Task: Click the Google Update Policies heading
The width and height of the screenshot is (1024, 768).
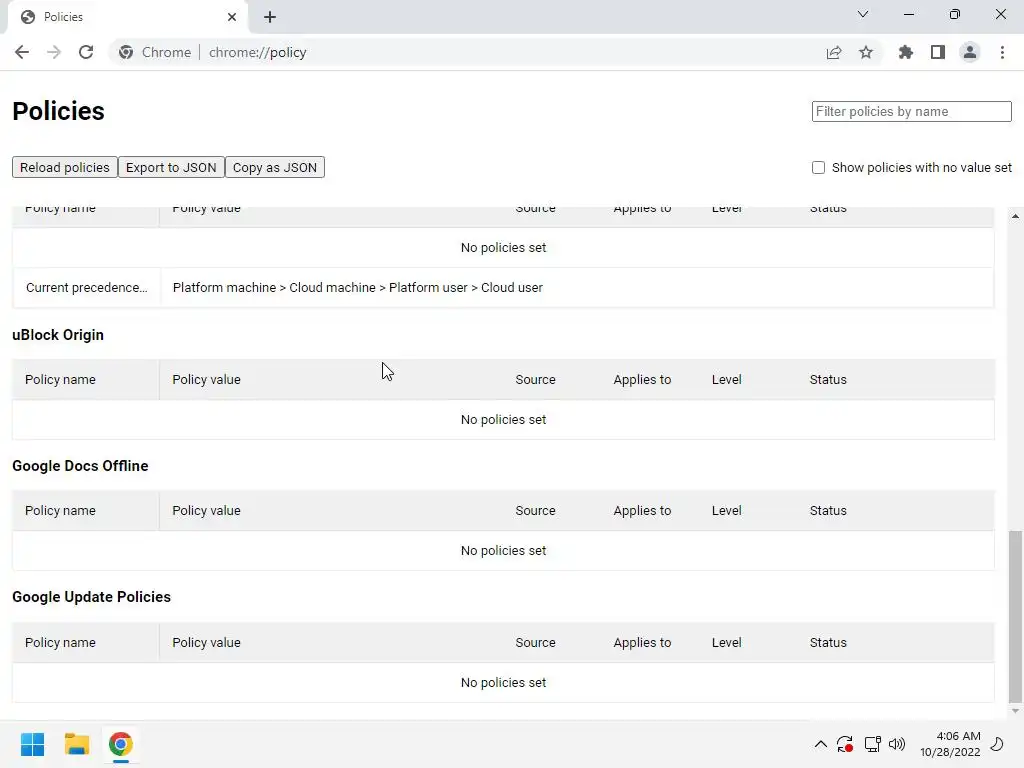Action: [x=91, y=597]
